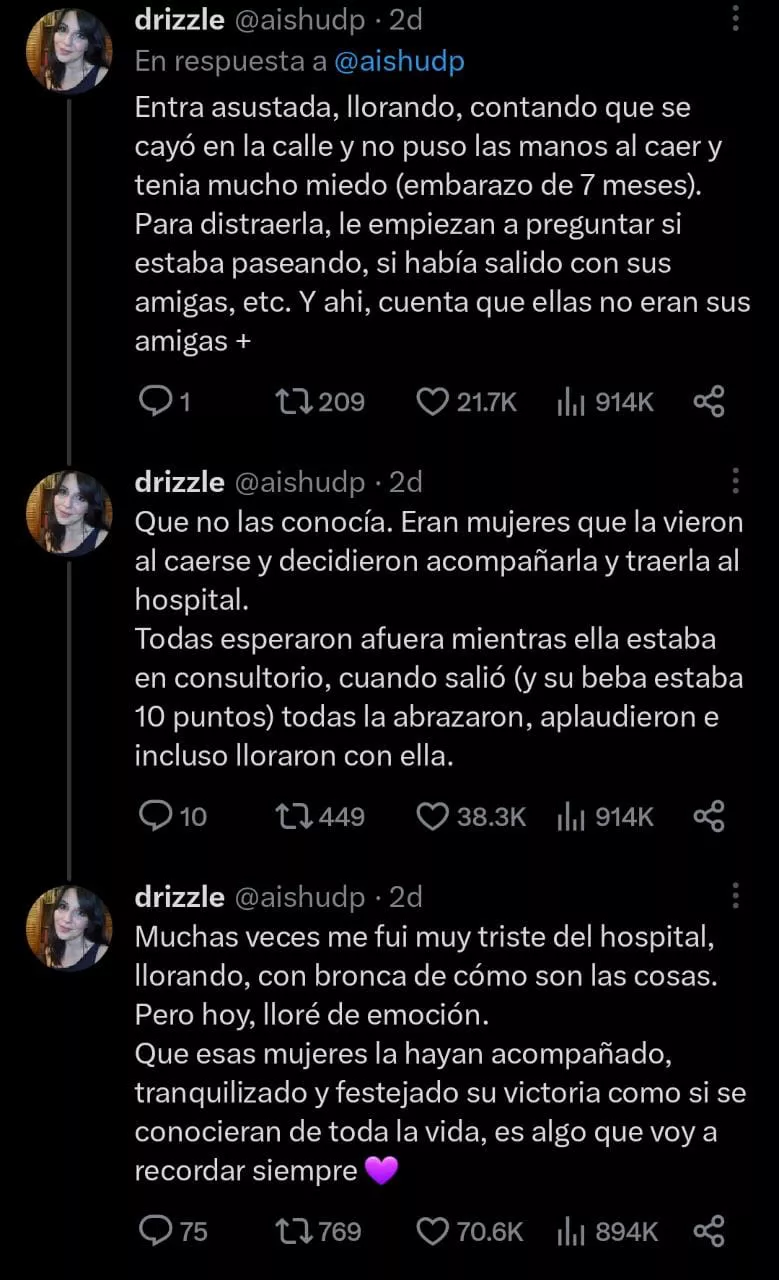Reply to the tweet with 75 comments
Image resolution: width=779 pixels, height=1280 pixels.
pos(155,1231)
